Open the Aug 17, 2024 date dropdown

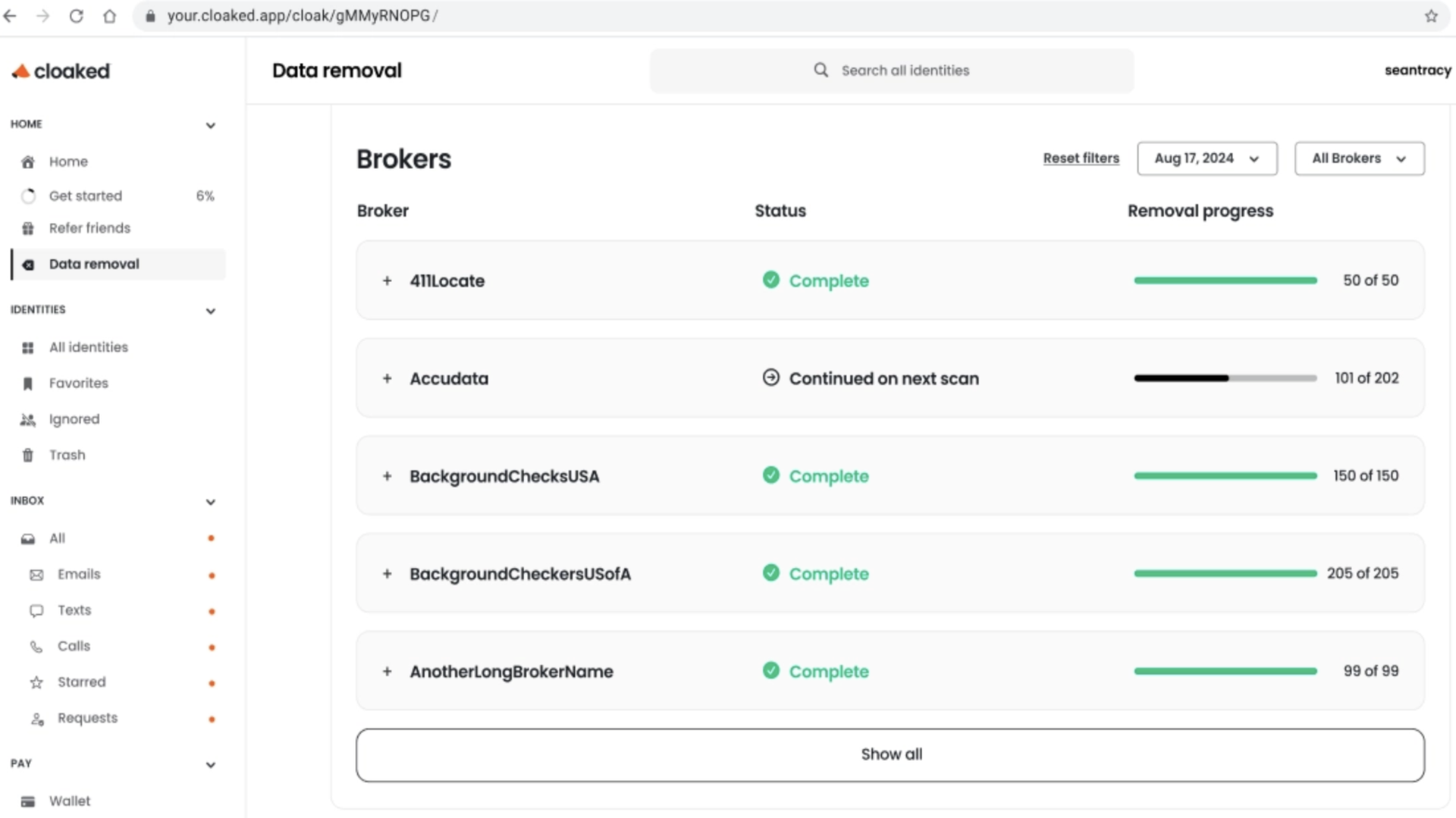[x=1207, y=158]
